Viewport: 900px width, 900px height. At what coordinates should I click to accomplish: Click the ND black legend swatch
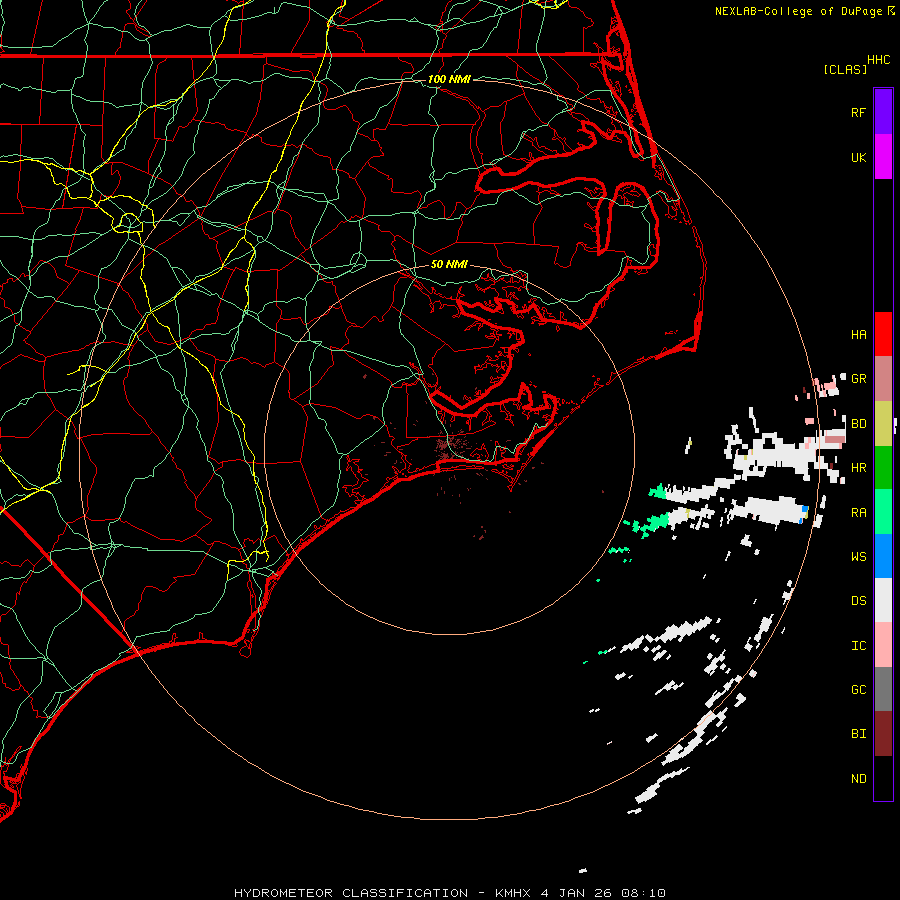pos(883,778)
